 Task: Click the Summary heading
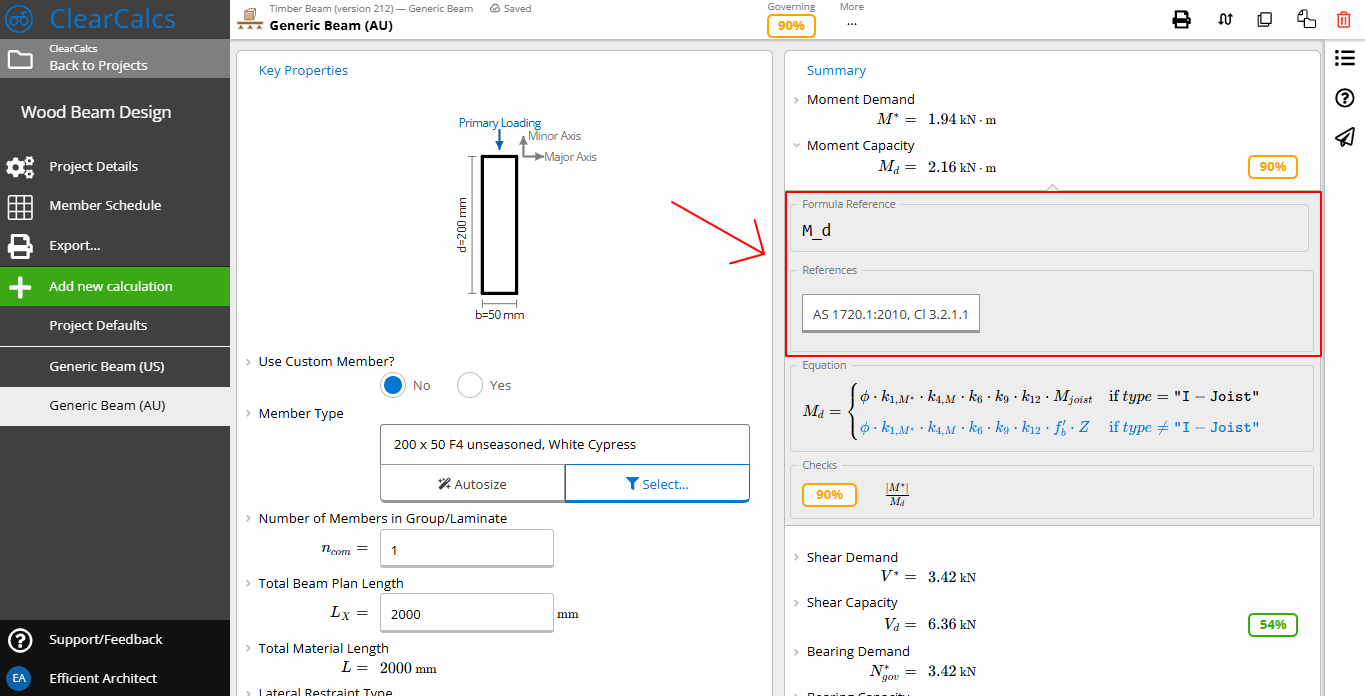coord(836,71)
